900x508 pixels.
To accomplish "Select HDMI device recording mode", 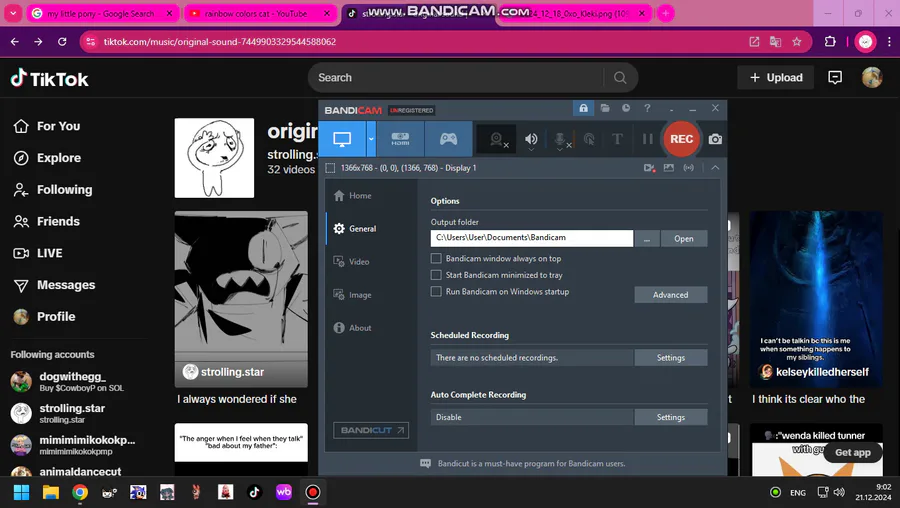I will click(400, 139).
